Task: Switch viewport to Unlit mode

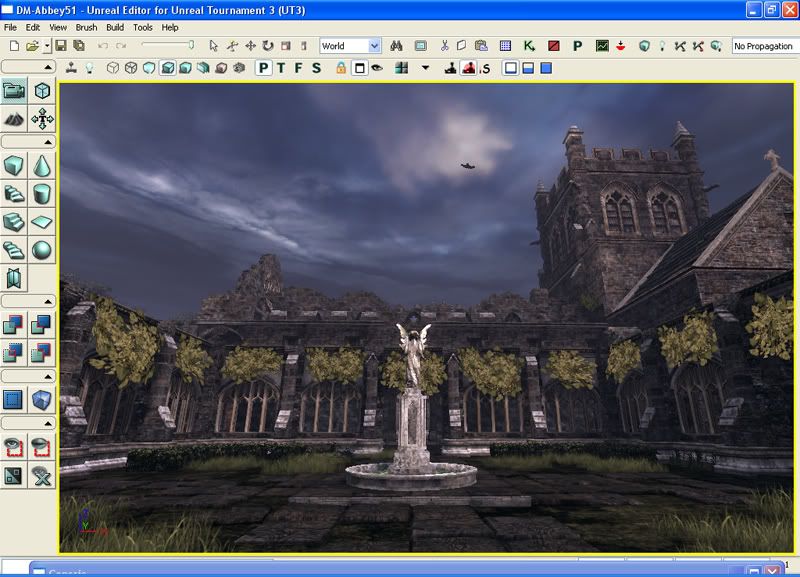Action: (149, 68)
